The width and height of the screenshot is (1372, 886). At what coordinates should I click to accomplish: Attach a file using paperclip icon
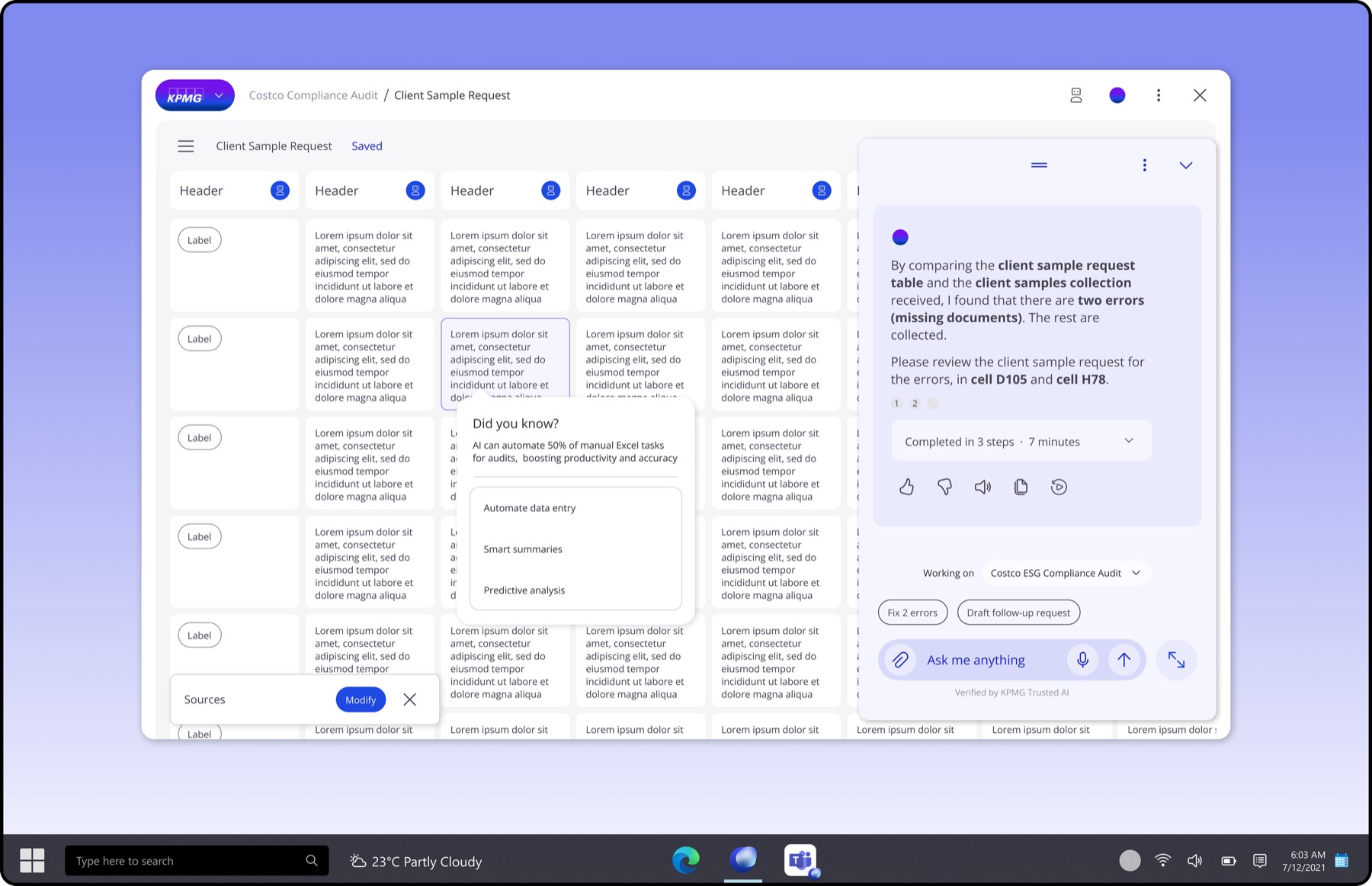[900, 660]
